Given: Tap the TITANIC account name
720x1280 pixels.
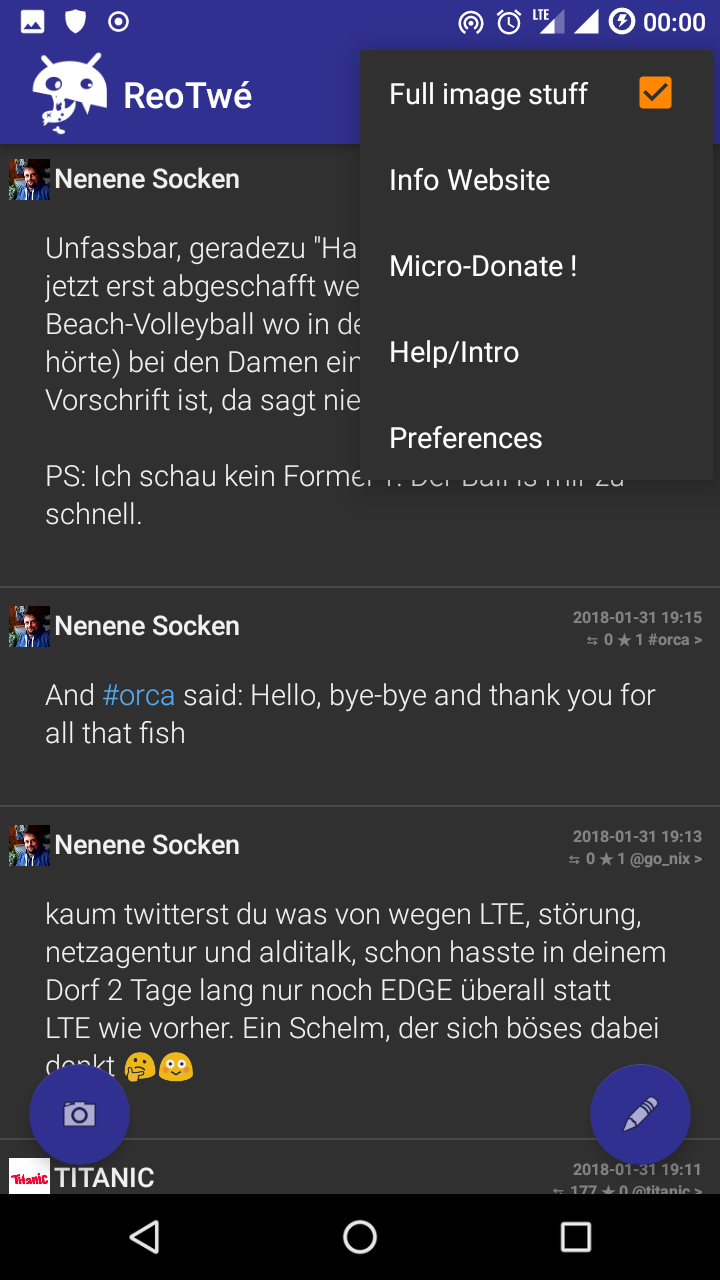Looking at the screenshot, I should 105,1177.
